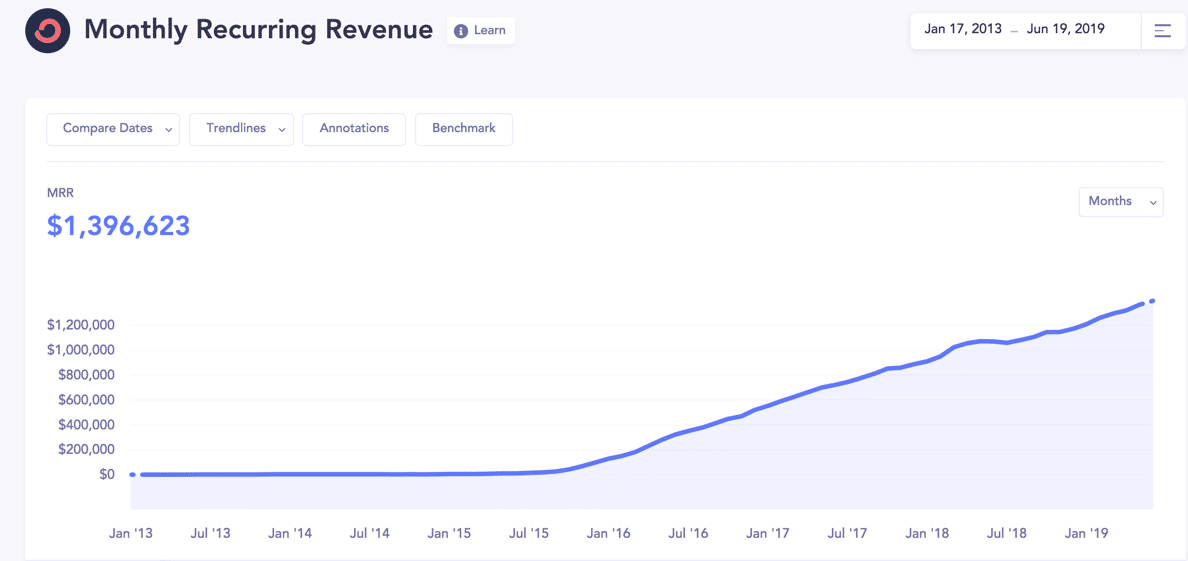Viewport: 1188px width, 561px height.
Task: Click the chart line above Jan '17
Action: (768, 405)
